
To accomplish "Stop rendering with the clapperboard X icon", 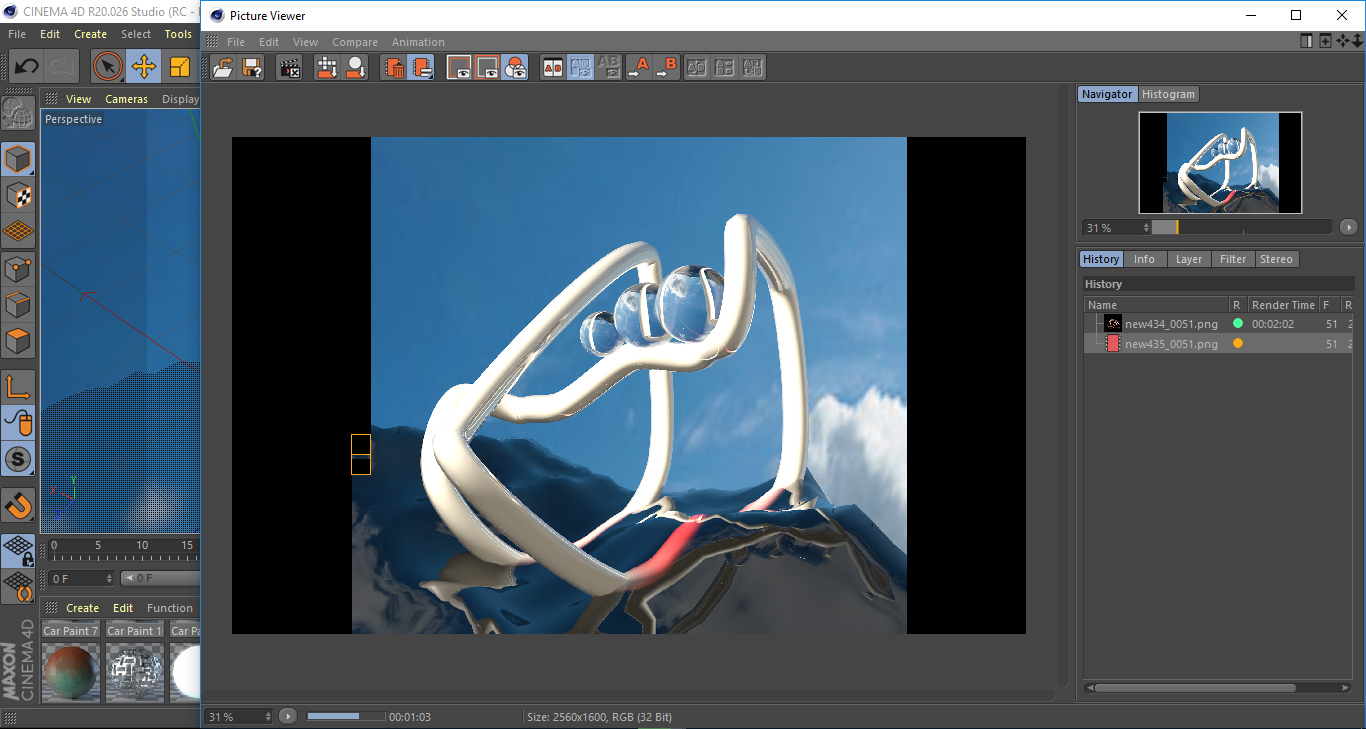I will tap(290, 67).
